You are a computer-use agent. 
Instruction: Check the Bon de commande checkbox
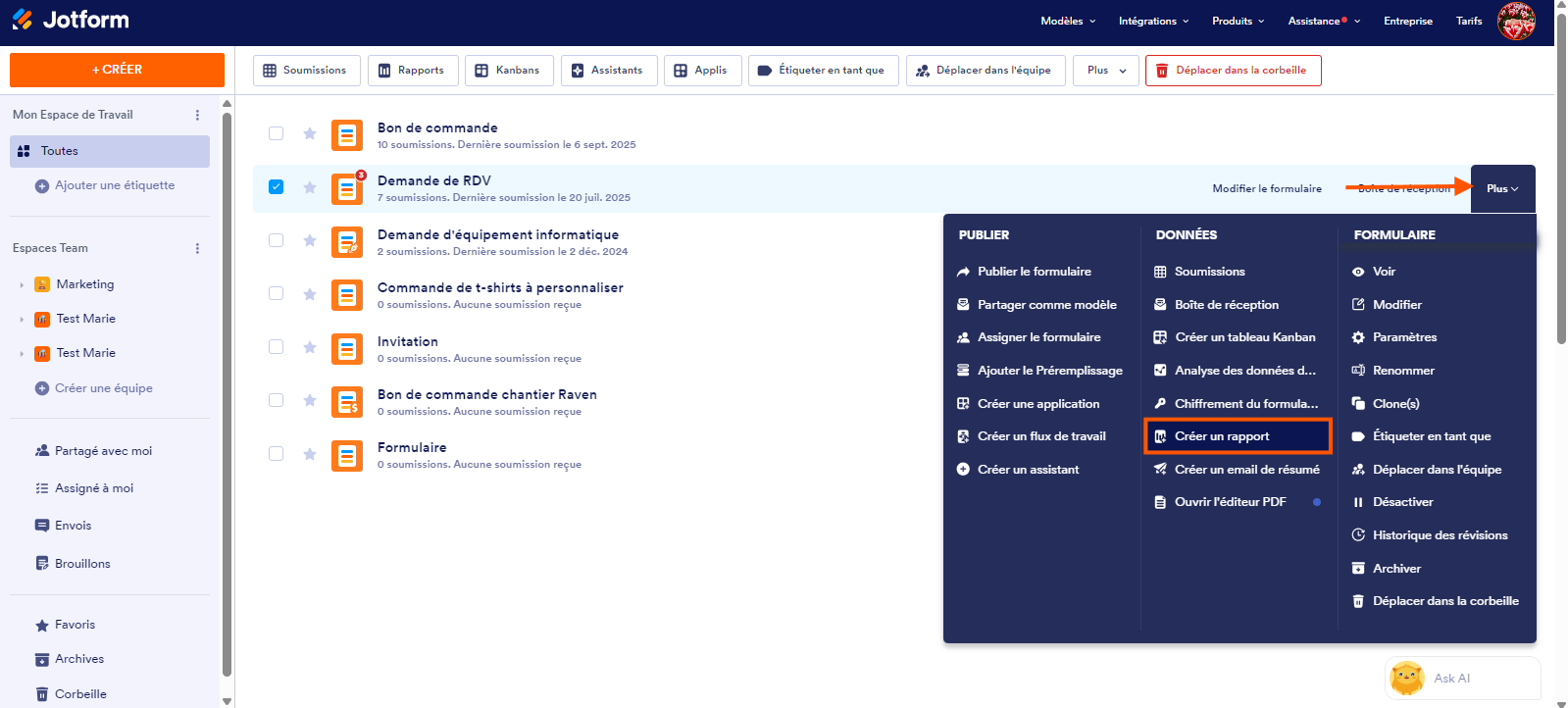tap(277, 133)
